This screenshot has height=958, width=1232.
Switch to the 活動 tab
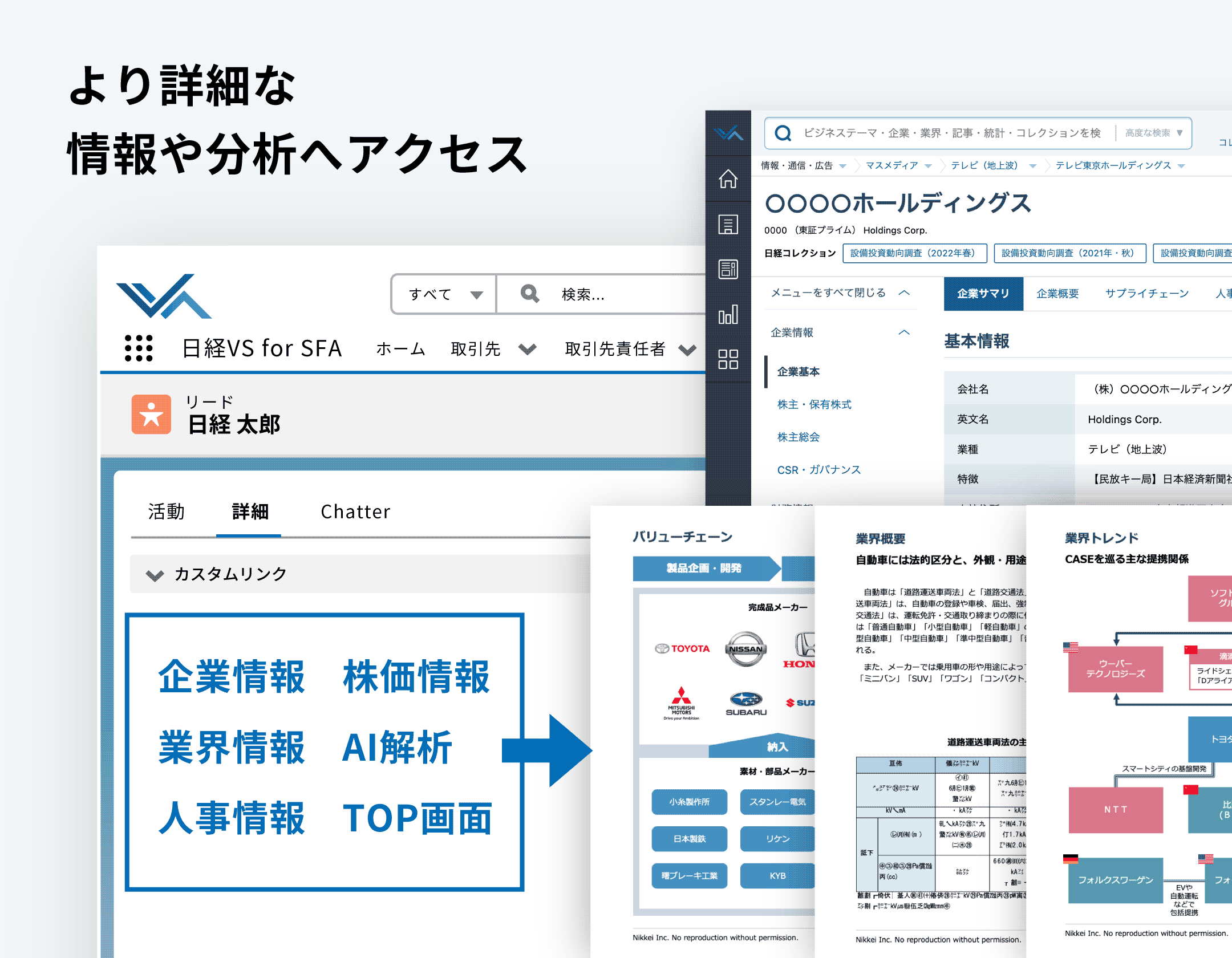pyautogui.click(x=167, y=512)
